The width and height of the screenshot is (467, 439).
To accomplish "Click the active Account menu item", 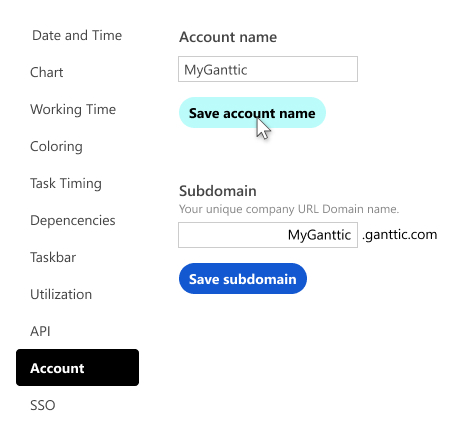I will [77, 368].
